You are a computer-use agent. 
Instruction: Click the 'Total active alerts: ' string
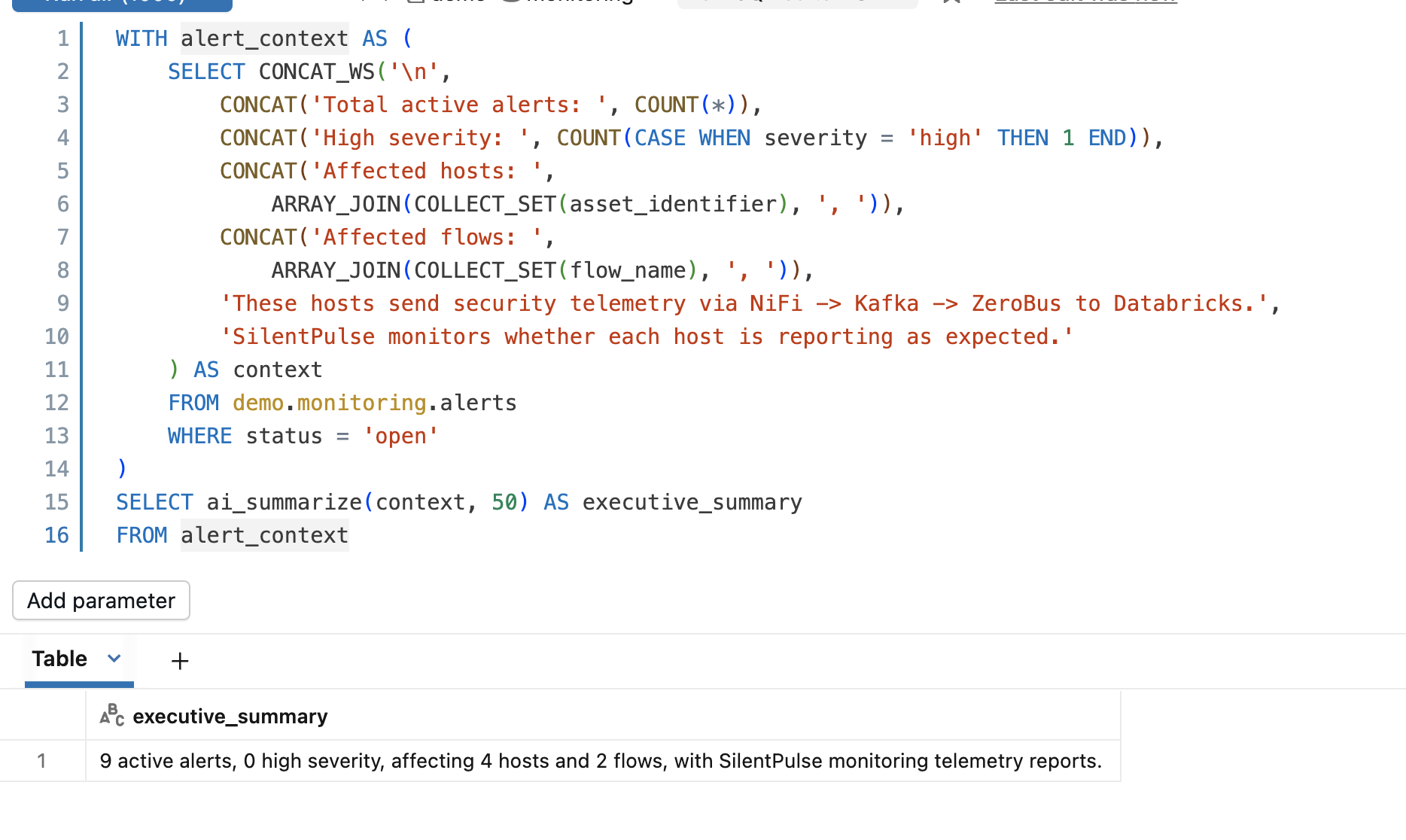[459, 105]
